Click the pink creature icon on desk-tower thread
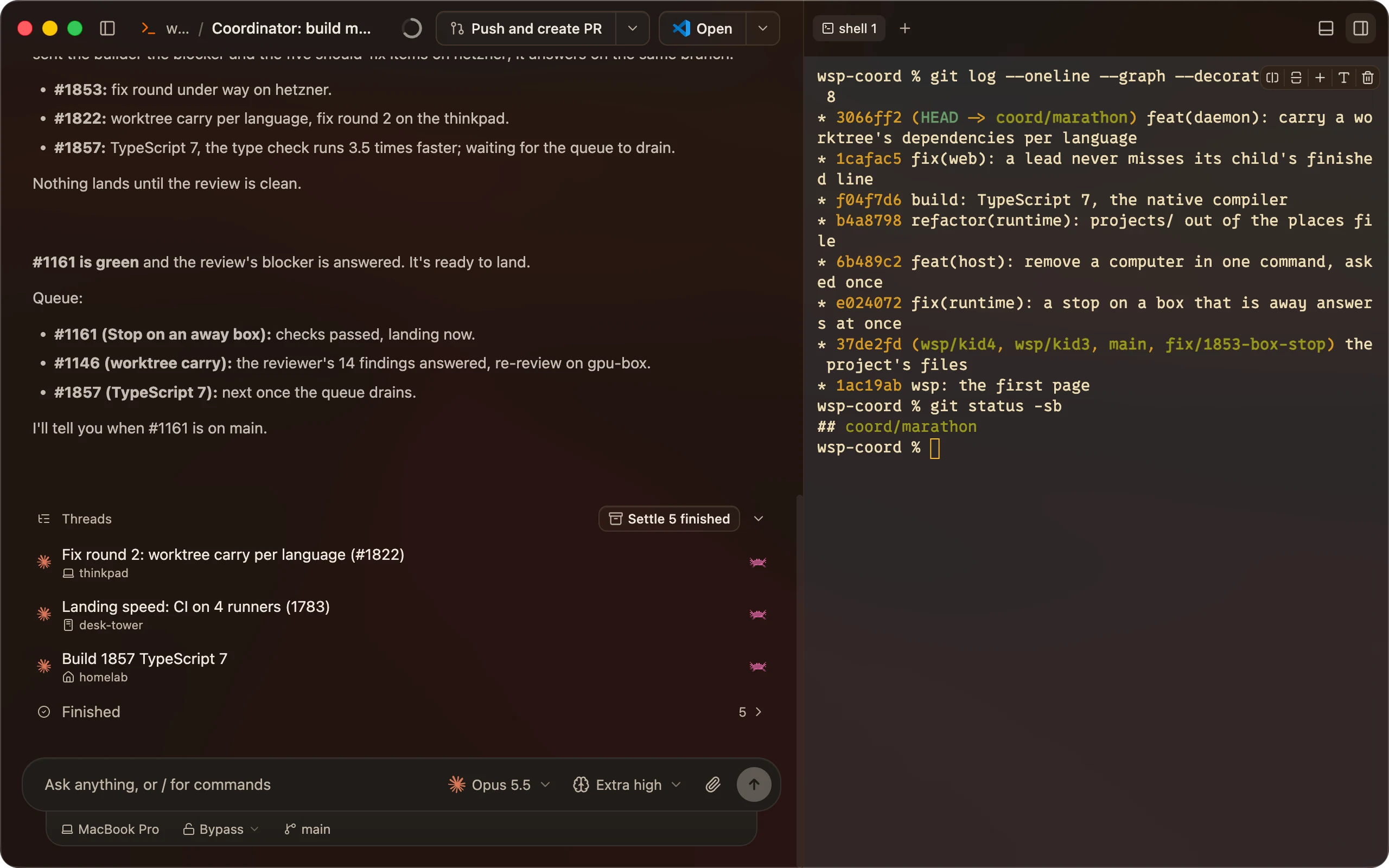 757,615
